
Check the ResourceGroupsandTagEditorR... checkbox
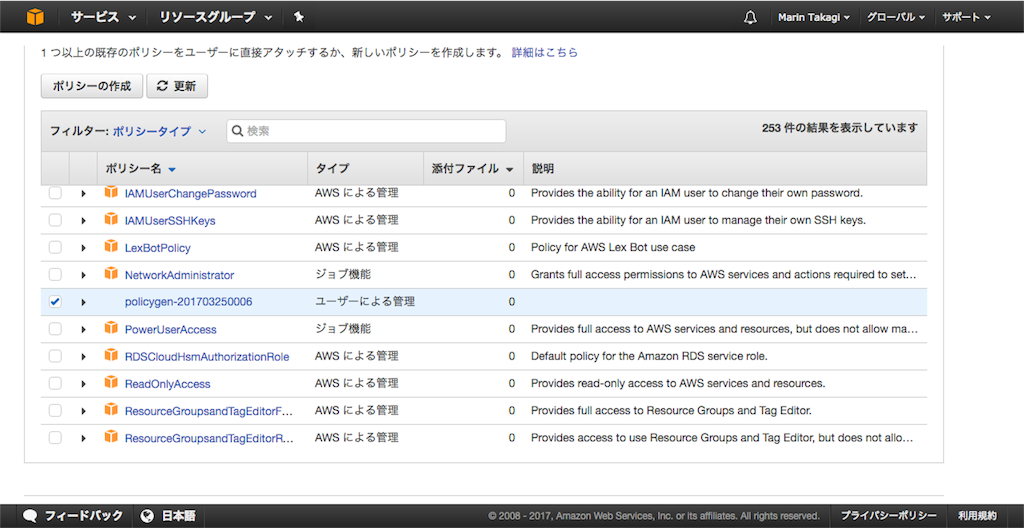(x=56, y=437)
